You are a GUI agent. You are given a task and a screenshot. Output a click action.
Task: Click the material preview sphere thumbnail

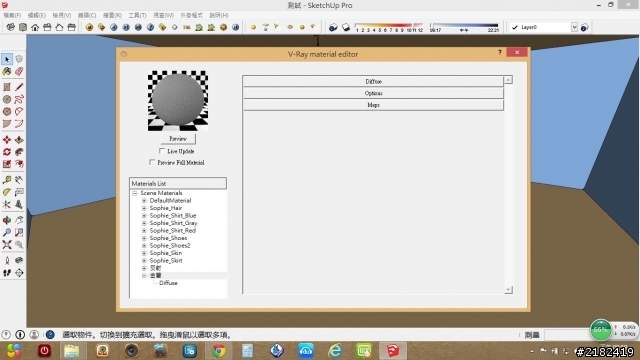178,101
